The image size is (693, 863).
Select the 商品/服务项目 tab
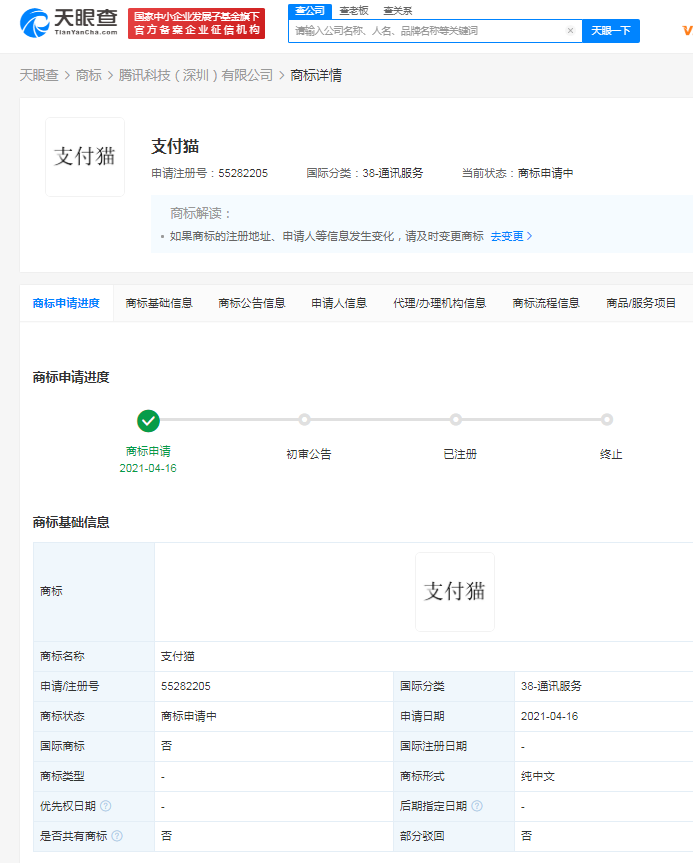coord(641,303)
